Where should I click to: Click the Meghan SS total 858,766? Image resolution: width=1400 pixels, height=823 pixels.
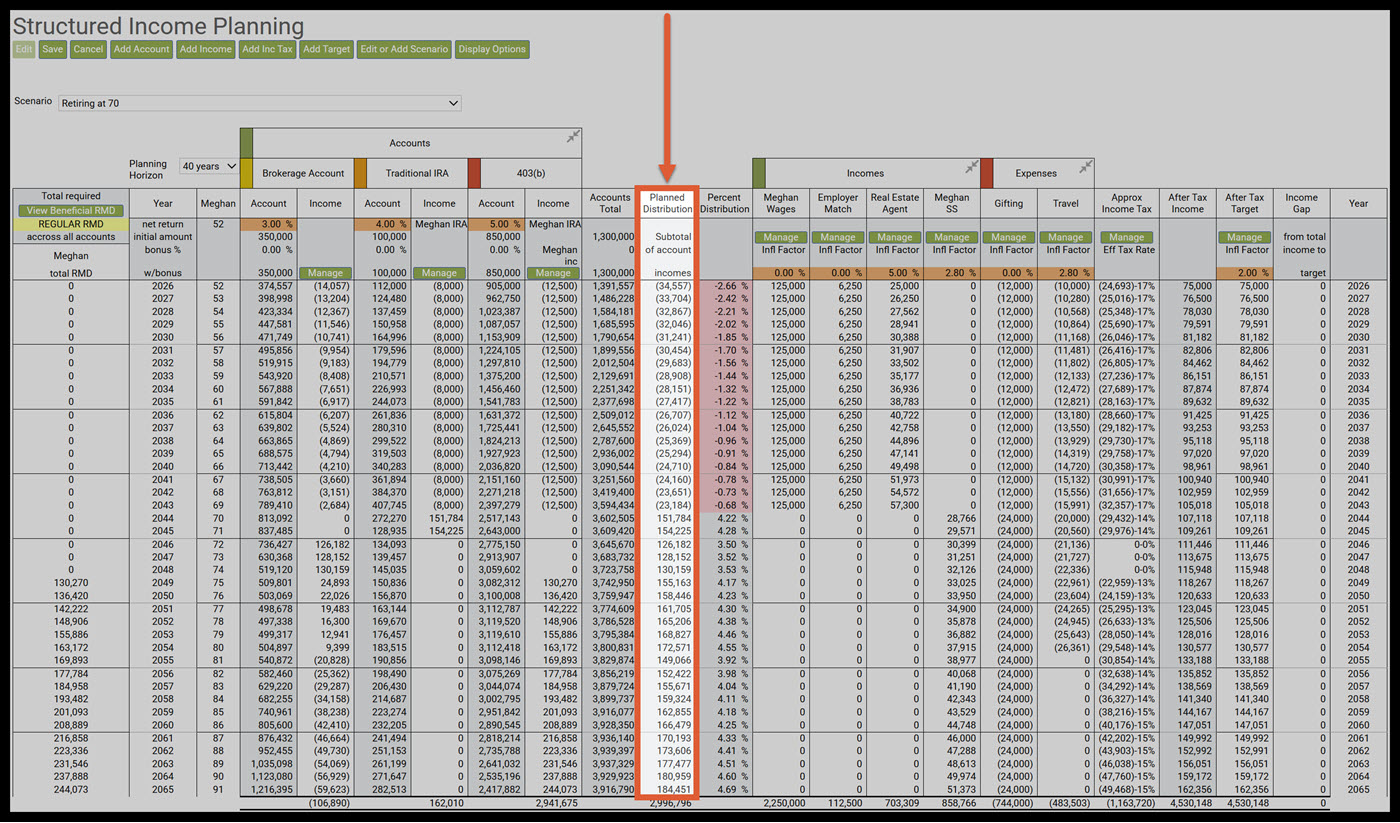click(x=959, y=803)
